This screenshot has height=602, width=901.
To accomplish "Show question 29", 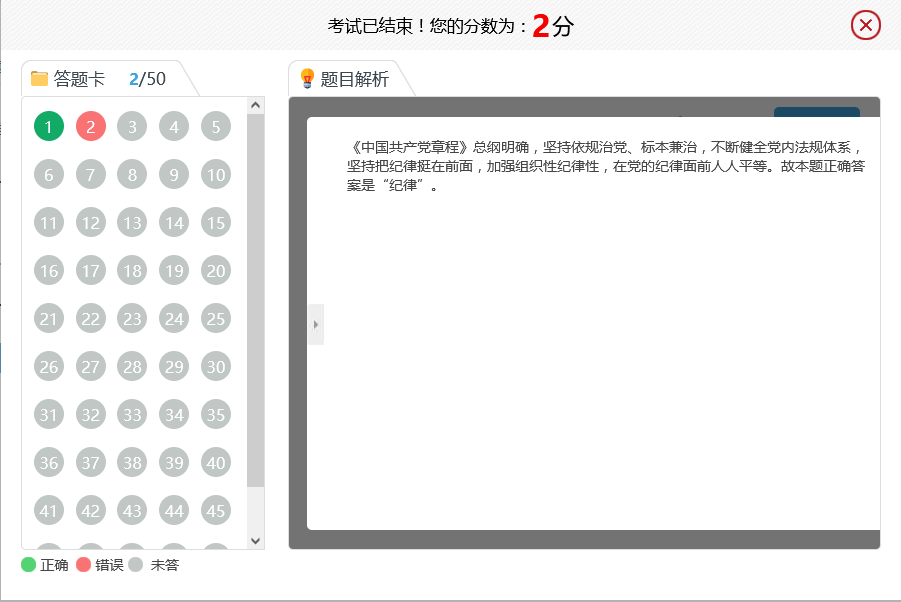I will click(174, 366).
